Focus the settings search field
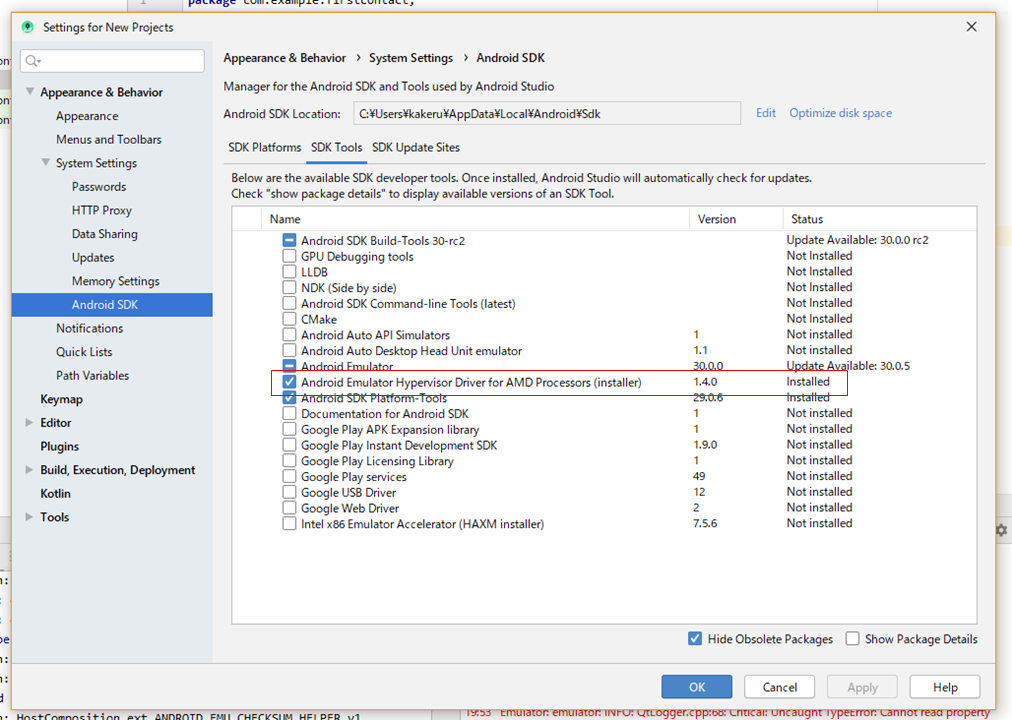This screenshot has height=720, width=1012. pyautogui.click(x=113, y=61)
